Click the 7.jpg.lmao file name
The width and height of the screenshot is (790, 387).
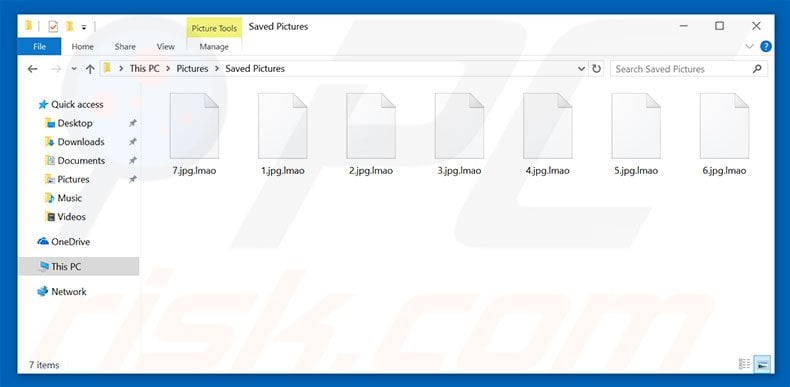tap(194, 170)
